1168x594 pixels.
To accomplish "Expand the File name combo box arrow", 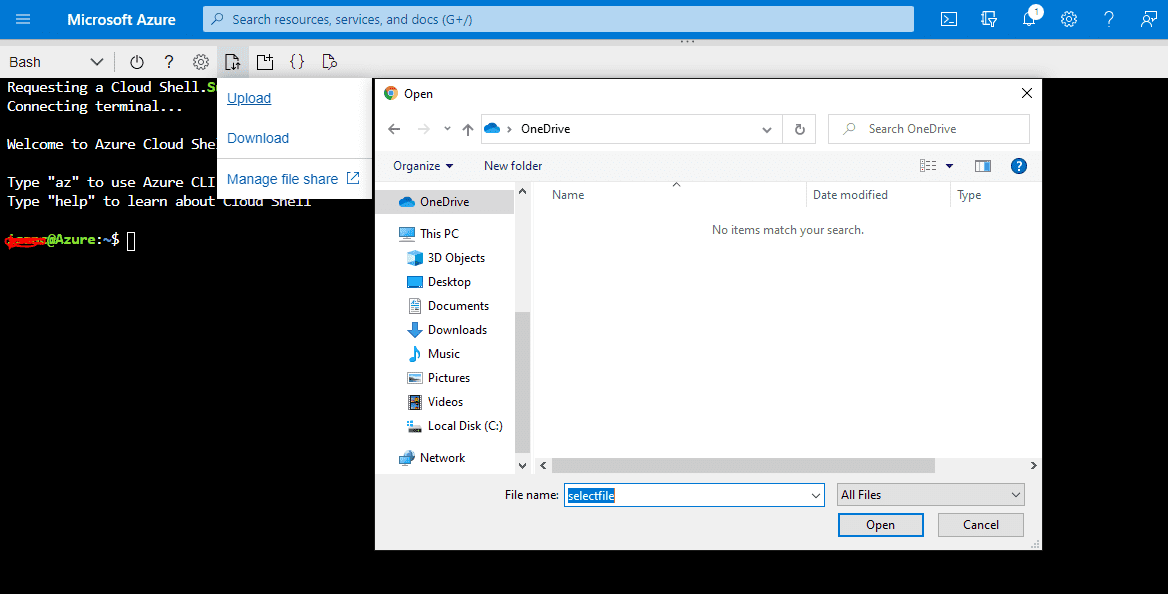I will pos(816,495).
